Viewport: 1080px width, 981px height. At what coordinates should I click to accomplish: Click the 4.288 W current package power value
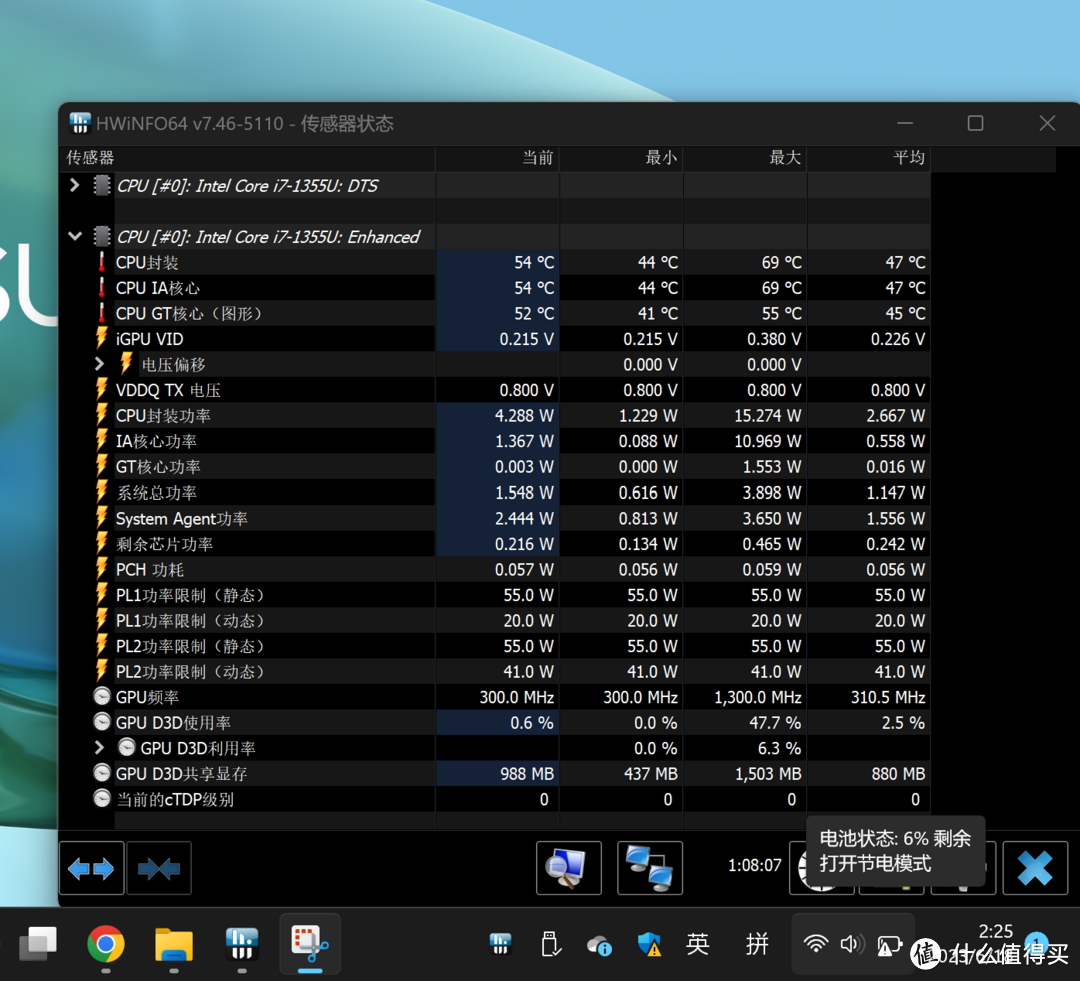click(524, 415)
